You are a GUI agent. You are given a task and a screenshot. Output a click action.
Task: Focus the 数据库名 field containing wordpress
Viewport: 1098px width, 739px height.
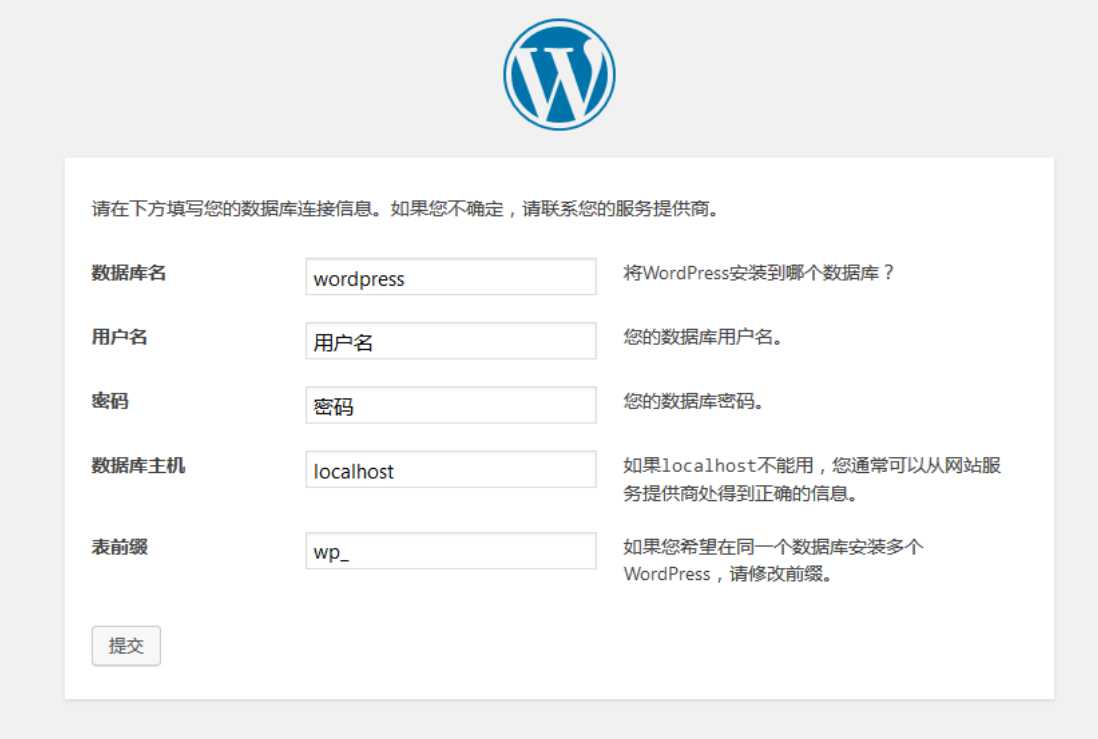(451, 277)
